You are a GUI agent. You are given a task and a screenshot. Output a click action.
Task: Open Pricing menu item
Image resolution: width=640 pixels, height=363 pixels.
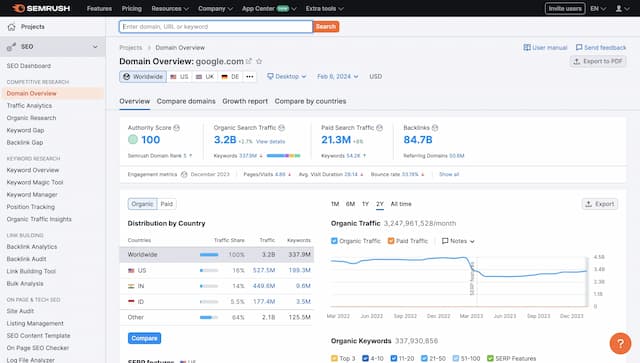click(x=131, y=8)
